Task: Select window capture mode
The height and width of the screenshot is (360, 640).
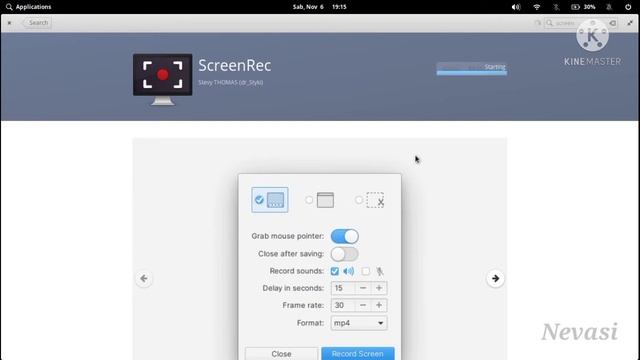Action: coord(320,200)
